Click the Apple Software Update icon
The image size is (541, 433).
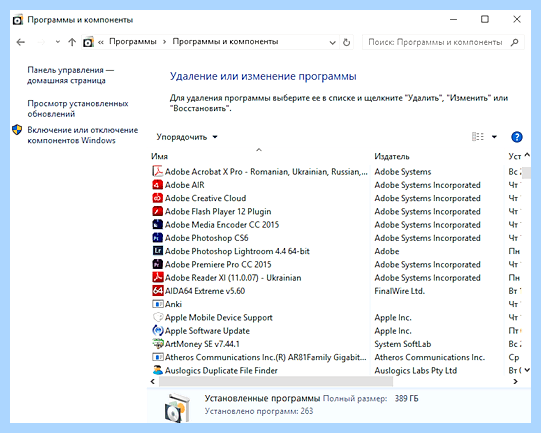tap(158, 331)
